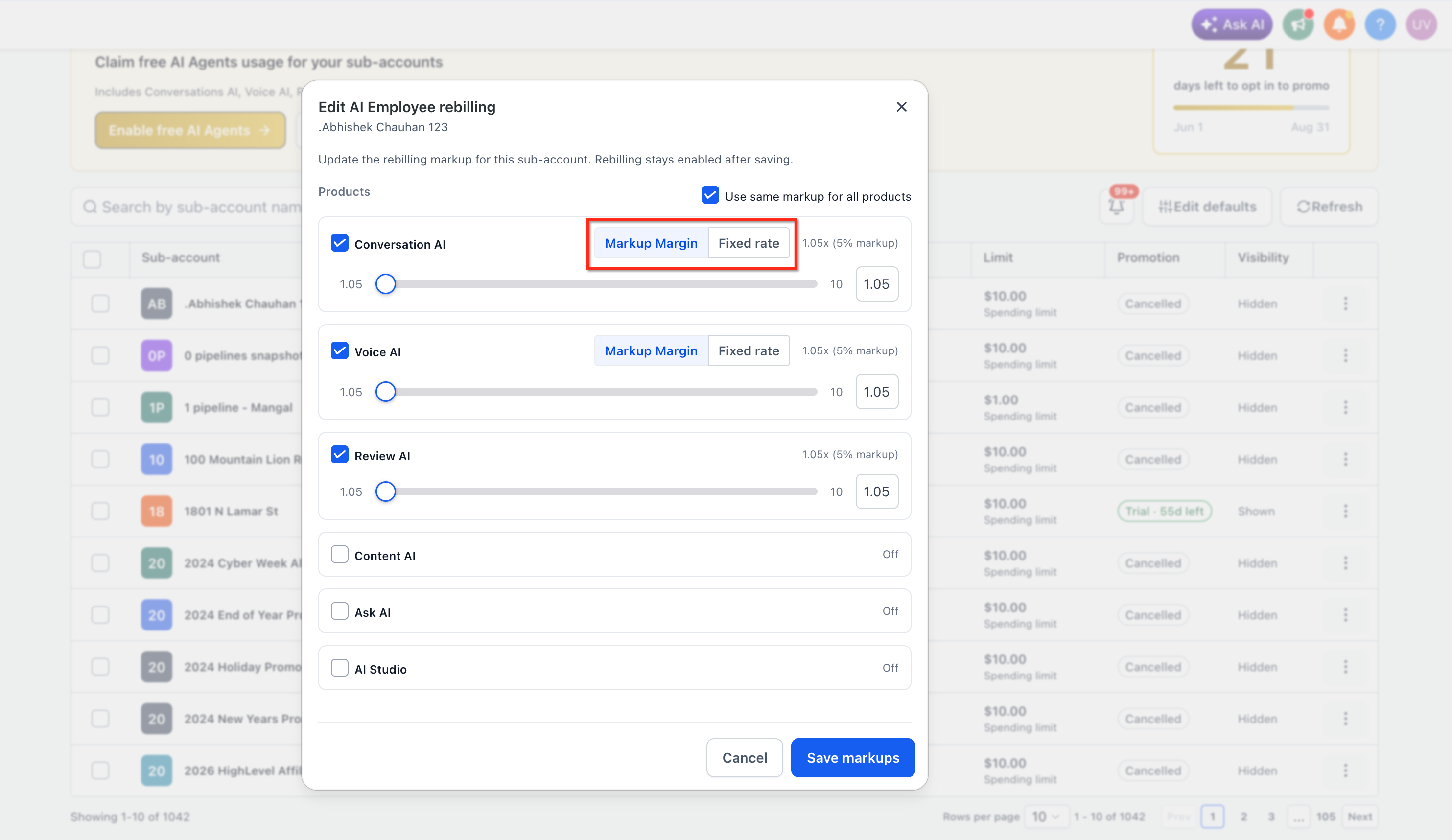The image size is (1452, 840).
Task: Open row menu for 0 pipelines snapshot
Action: tap(1345, 355)
